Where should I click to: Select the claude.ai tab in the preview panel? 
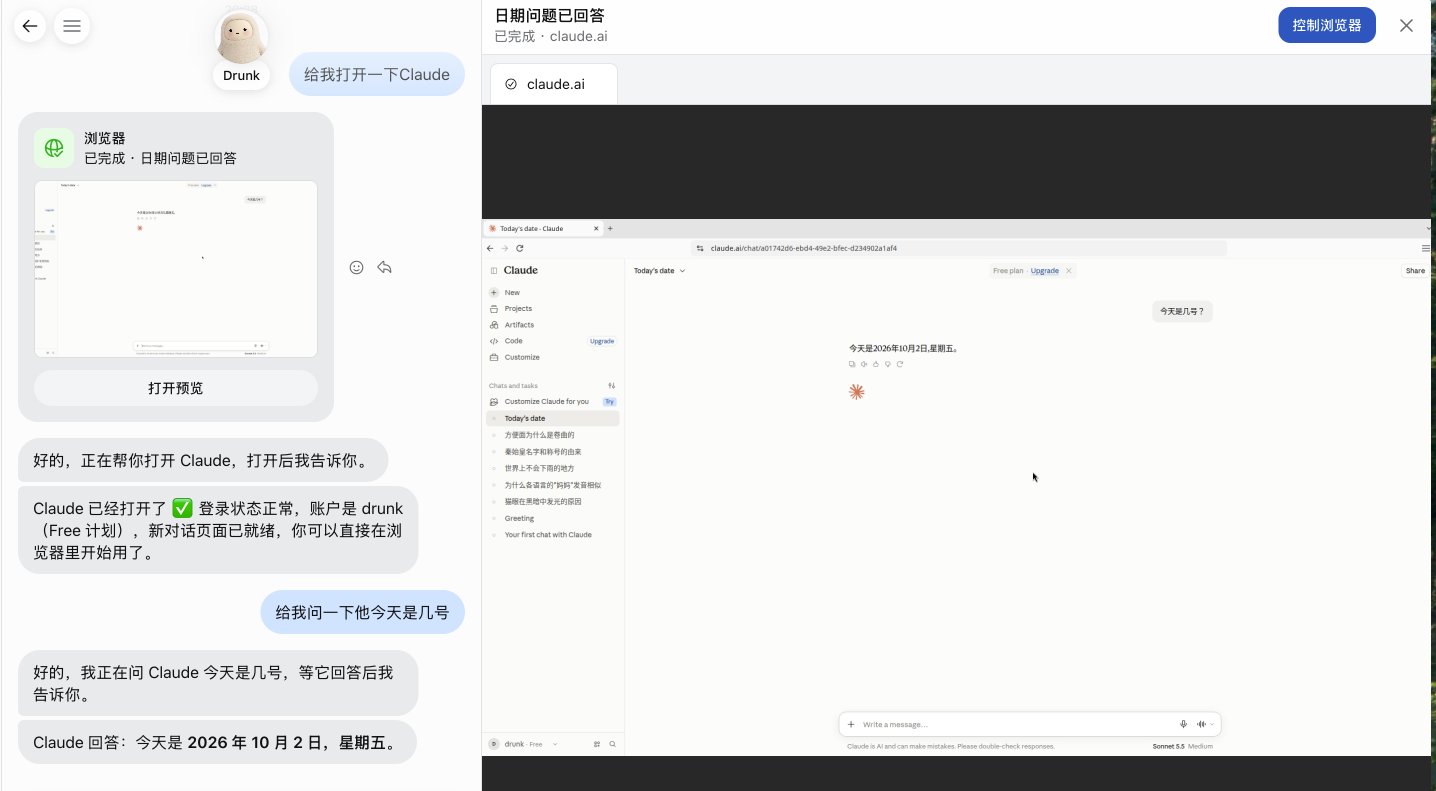click(554, 84)
